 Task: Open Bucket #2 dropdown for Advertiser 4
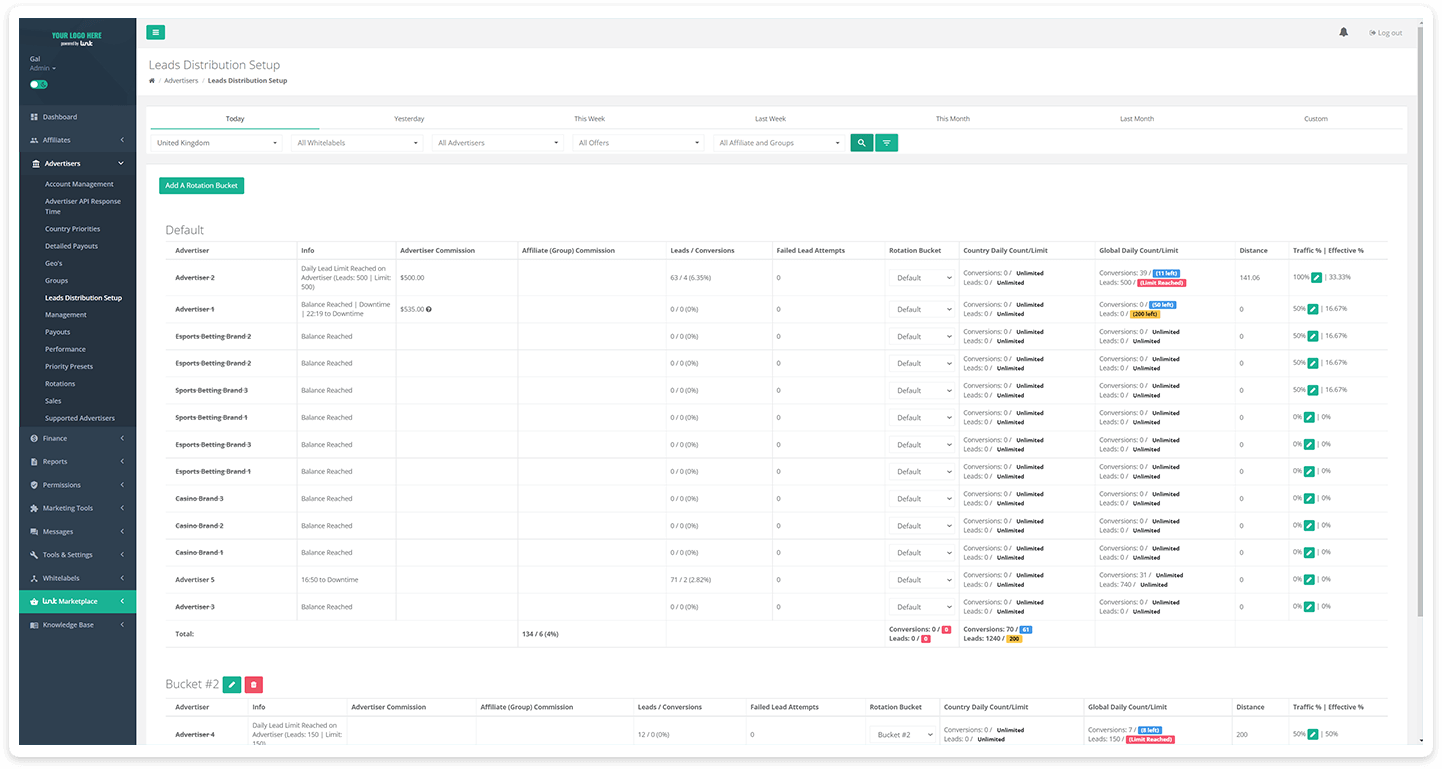point(903,735)
